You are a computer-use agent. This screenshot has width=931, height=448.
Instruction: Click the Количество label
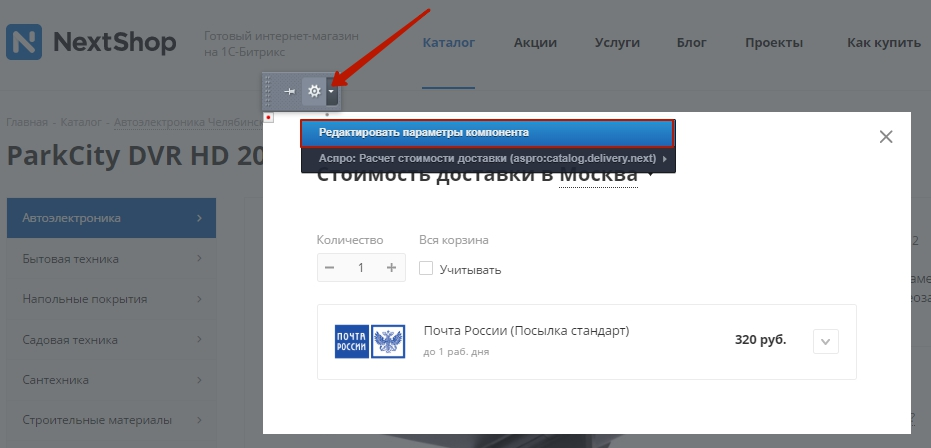tap(350, 240)
